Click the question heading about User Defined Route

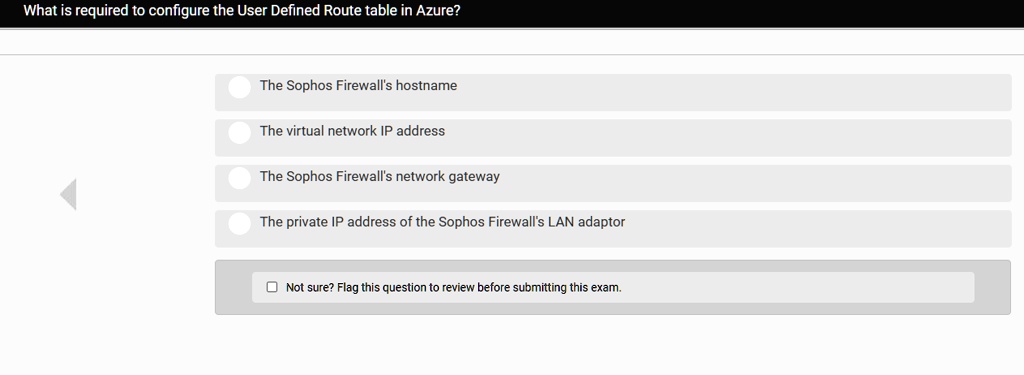(242, 11)
